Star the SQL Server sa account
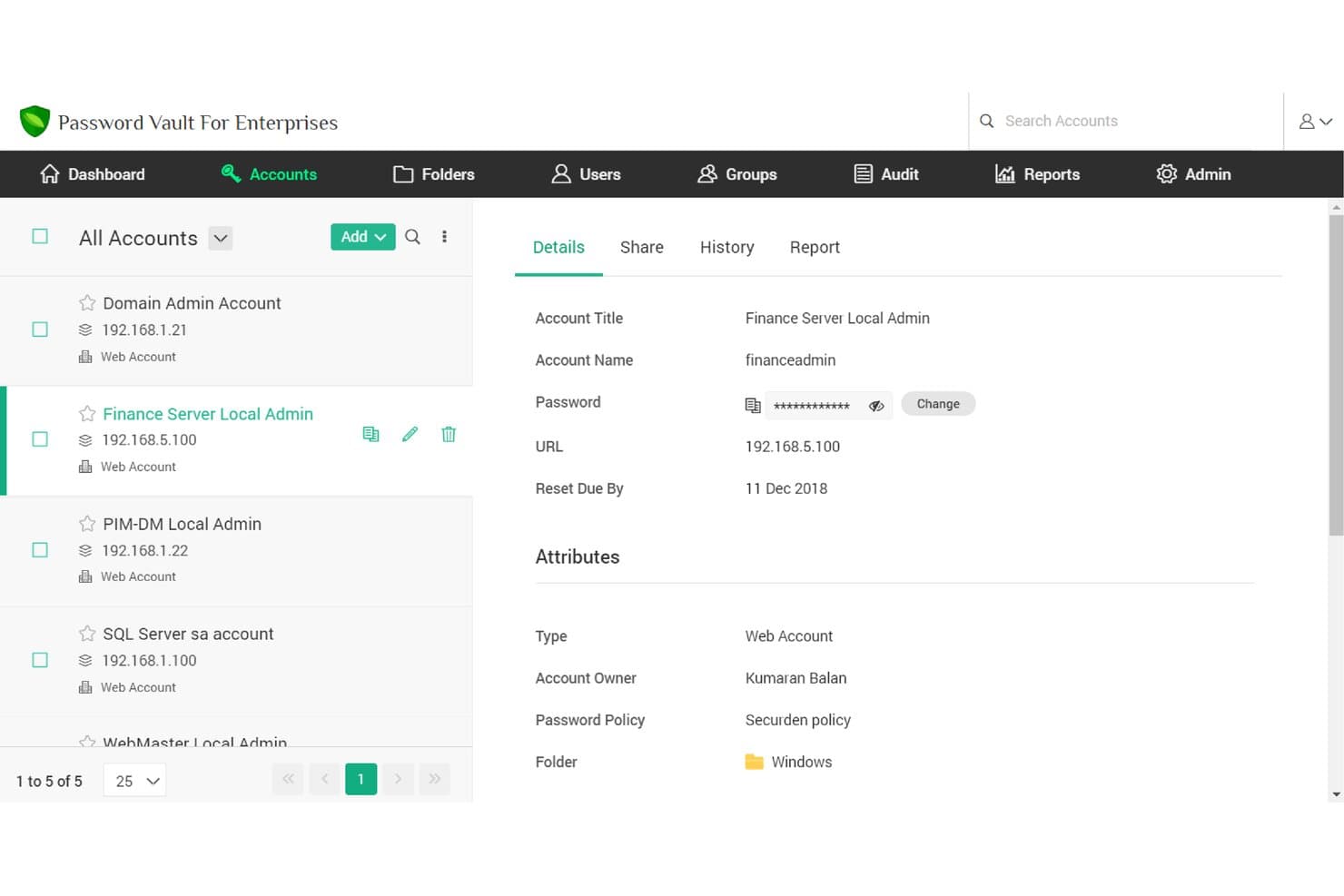The image size is (1344, 896). tap(87, 633)
